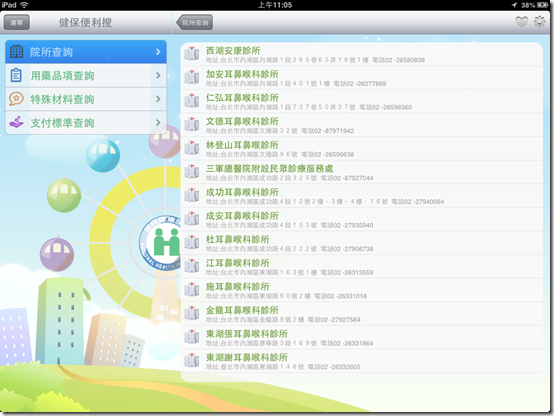This screenshot has width=554, height=416.
Task: Click hospital icon next to 成功耳鼻喉科診所
Action: 192,195
